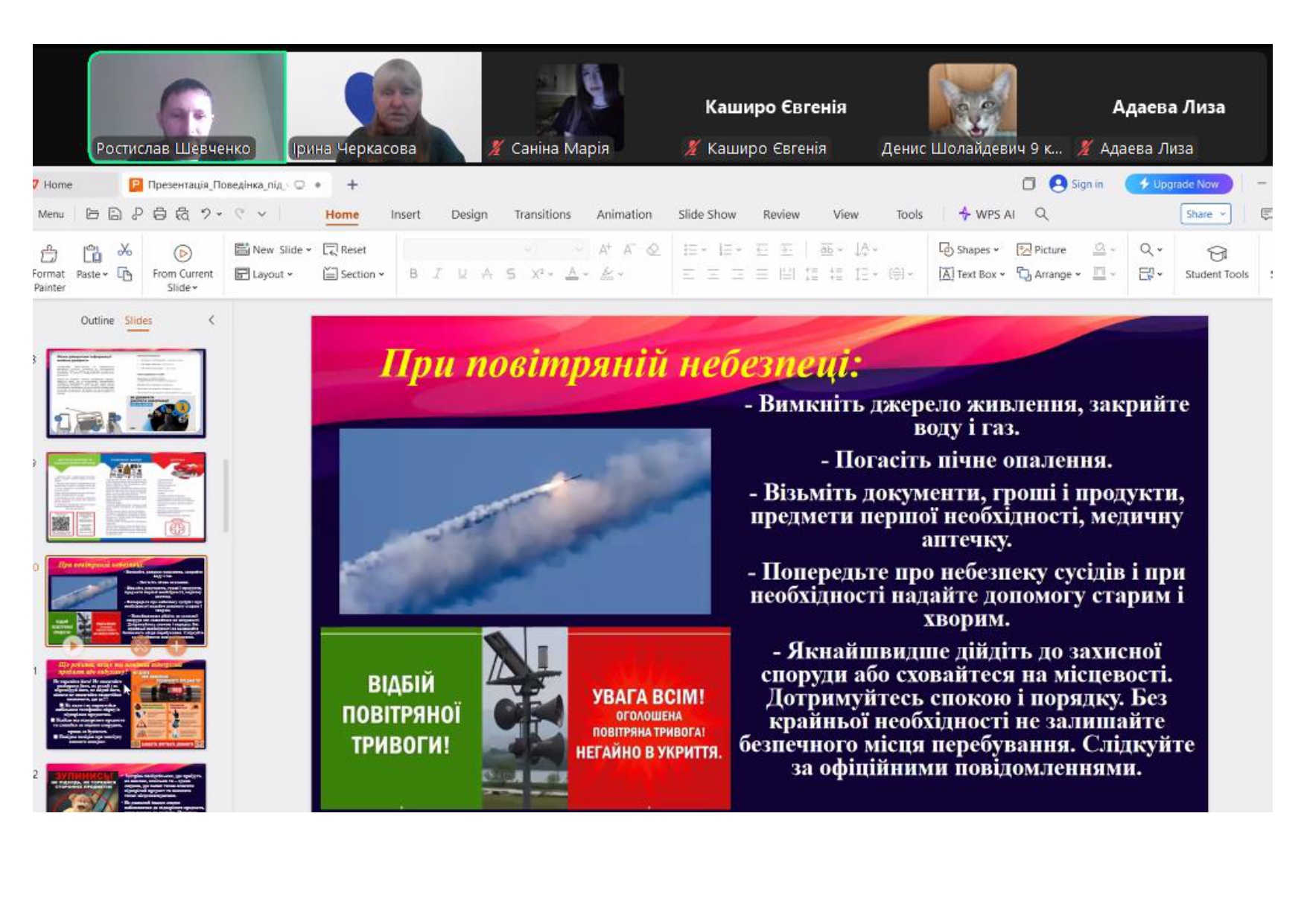Select Ростислав Шевченко's video tile

click(x=188, y=107)
